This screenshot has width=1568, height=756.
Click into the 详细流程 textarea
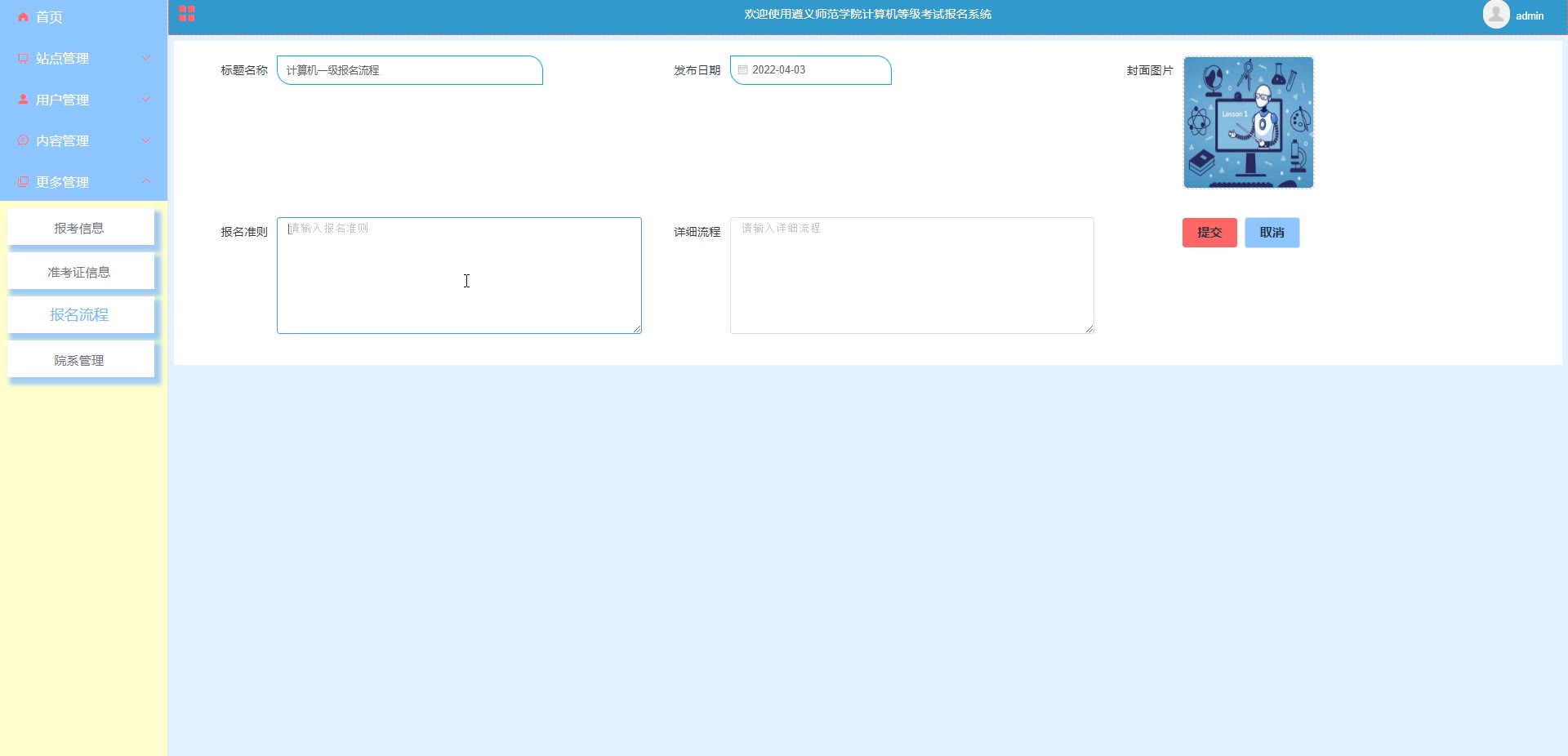[911, 275]
